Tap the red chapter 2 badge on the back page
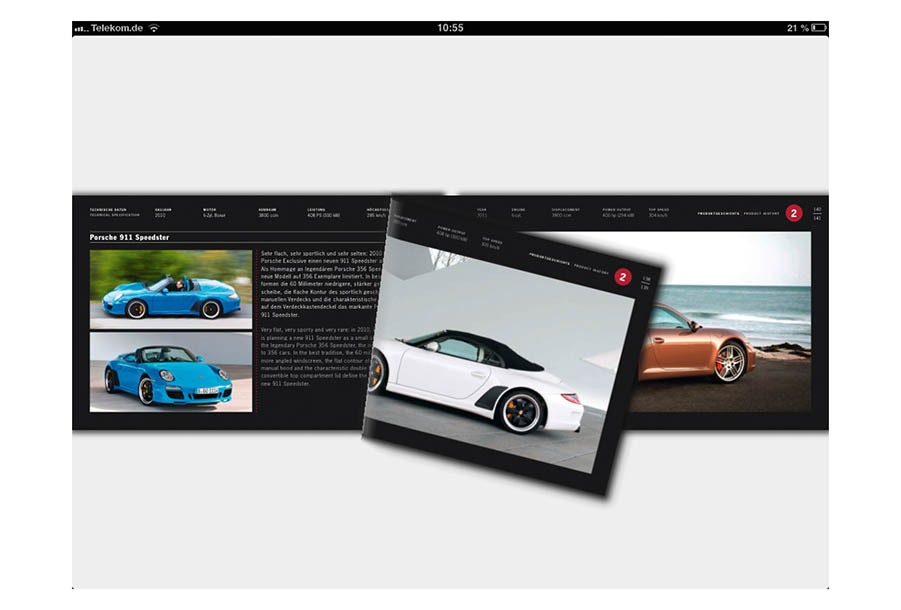The image size is (901, 610). pos(794,213)
